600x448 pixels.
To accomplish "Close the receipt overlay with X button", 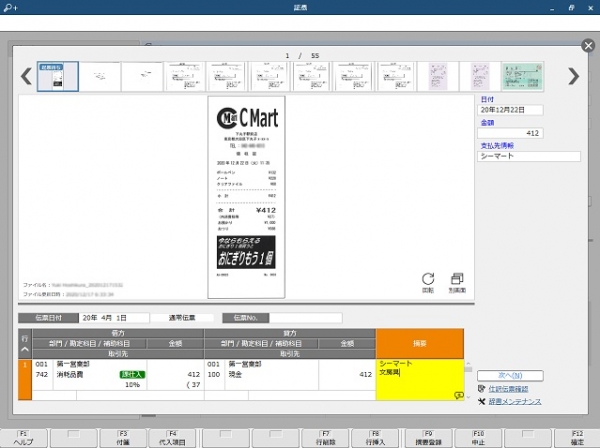I will tap(588, 46).
